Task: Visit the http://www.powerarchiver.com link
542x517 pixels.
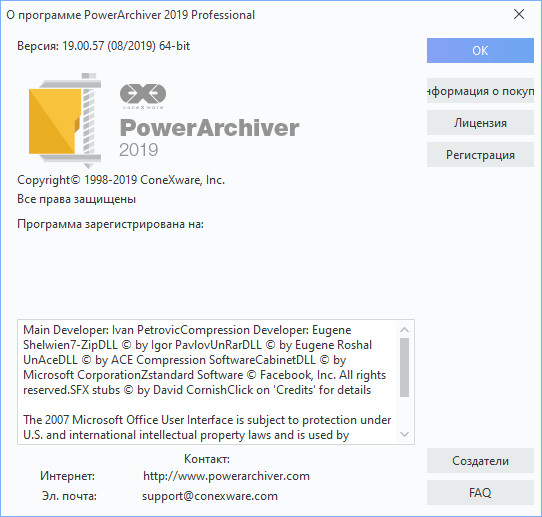Action: (226, 476)
